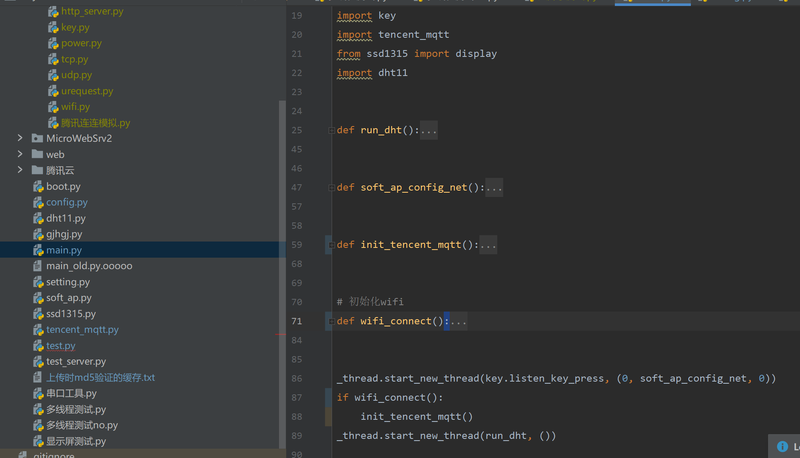Click 'import dht11' on line 22
Image resolution: width=800 pixels, height=458 pixels.
pyautogui.click(x=372, y=73)
